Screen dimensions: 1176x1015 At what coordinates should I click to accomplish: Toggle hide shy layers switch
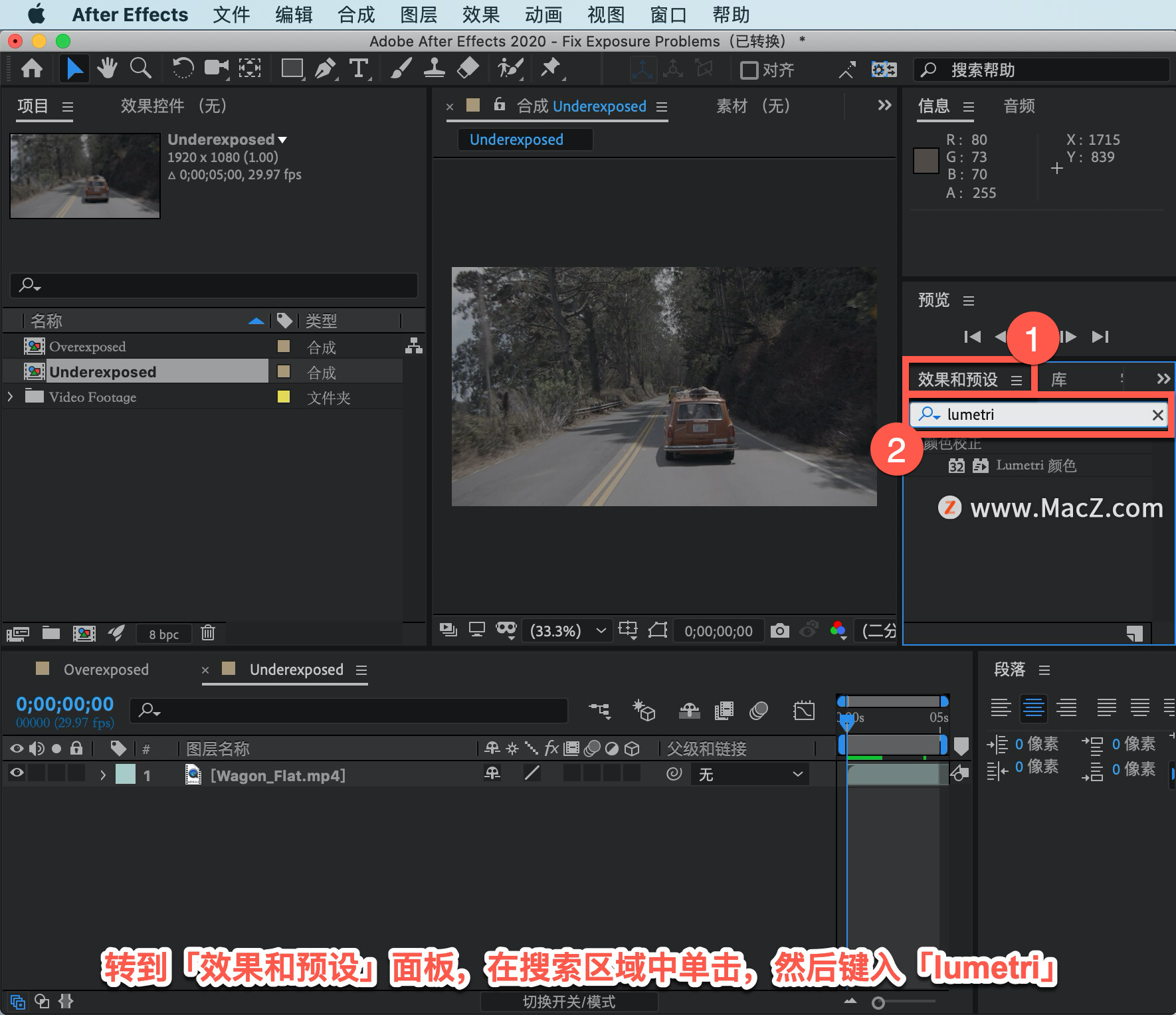coord(689,711)
